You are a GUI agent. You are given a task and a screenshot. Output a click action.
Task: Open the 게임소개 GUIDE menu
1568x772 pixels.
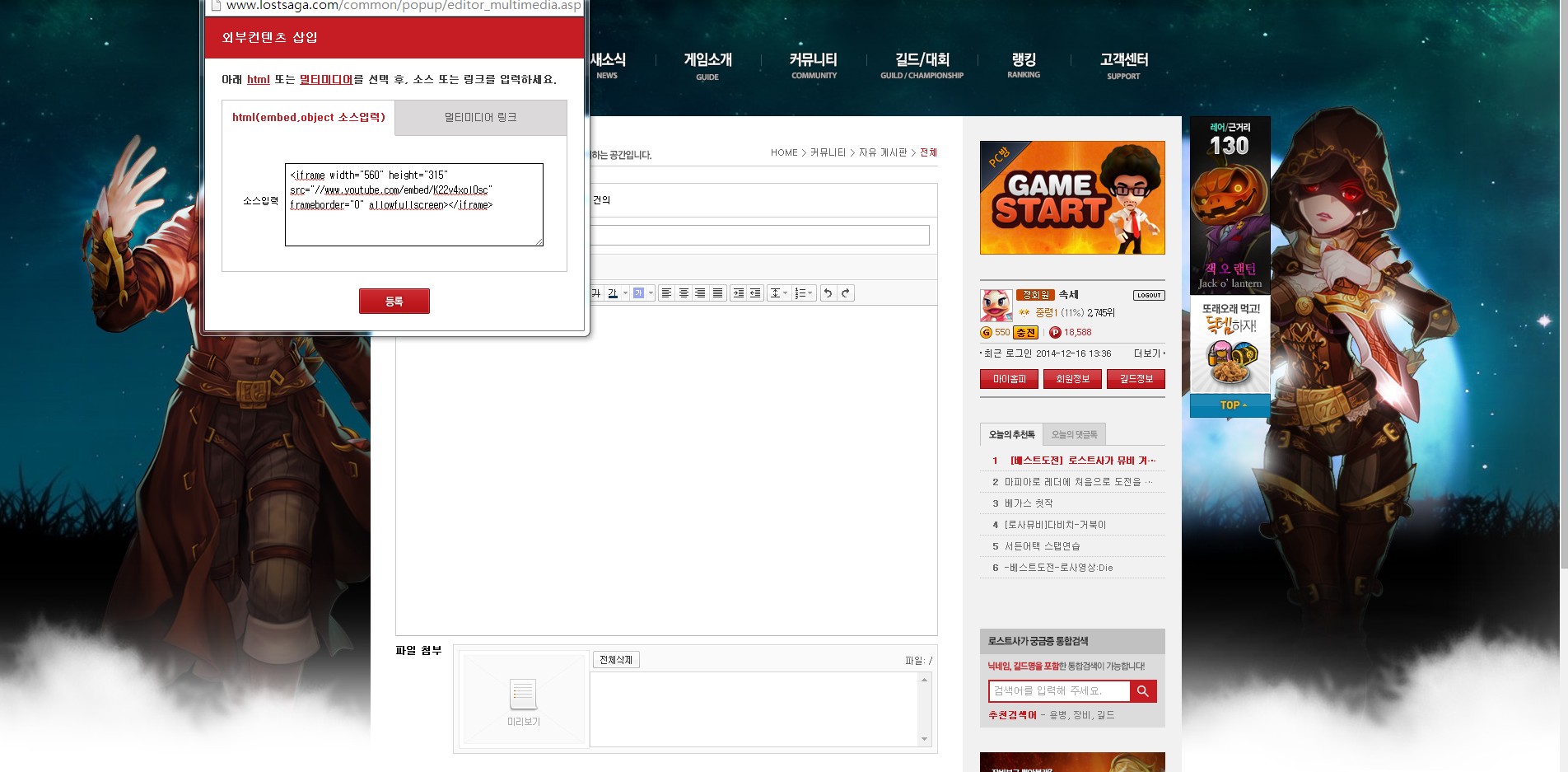(707, 66)
